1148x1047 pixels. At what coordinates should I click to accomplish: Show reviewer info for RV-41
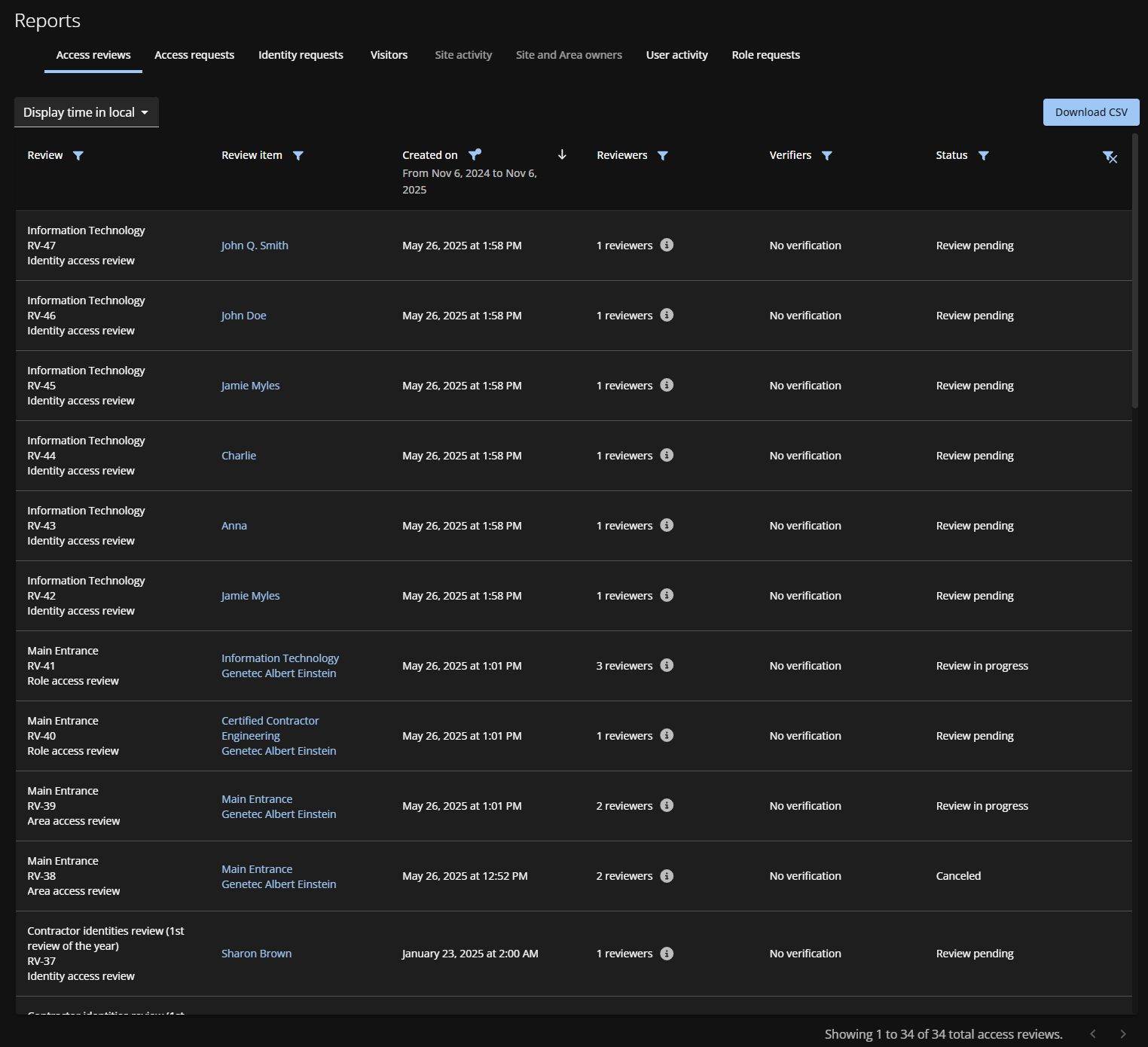coord(667,665)
